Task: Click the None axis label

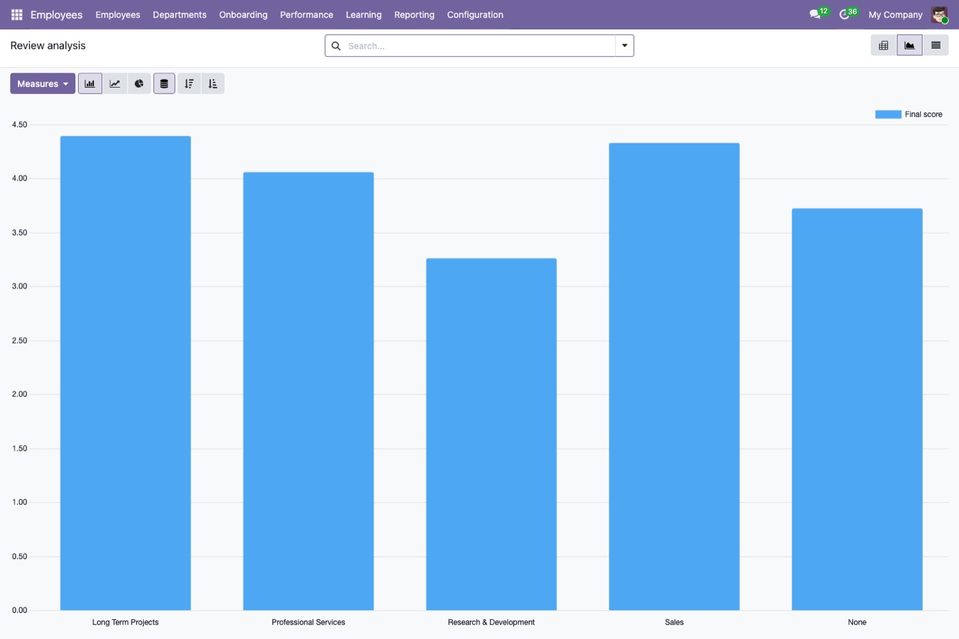Action: (x=857, y=622)
